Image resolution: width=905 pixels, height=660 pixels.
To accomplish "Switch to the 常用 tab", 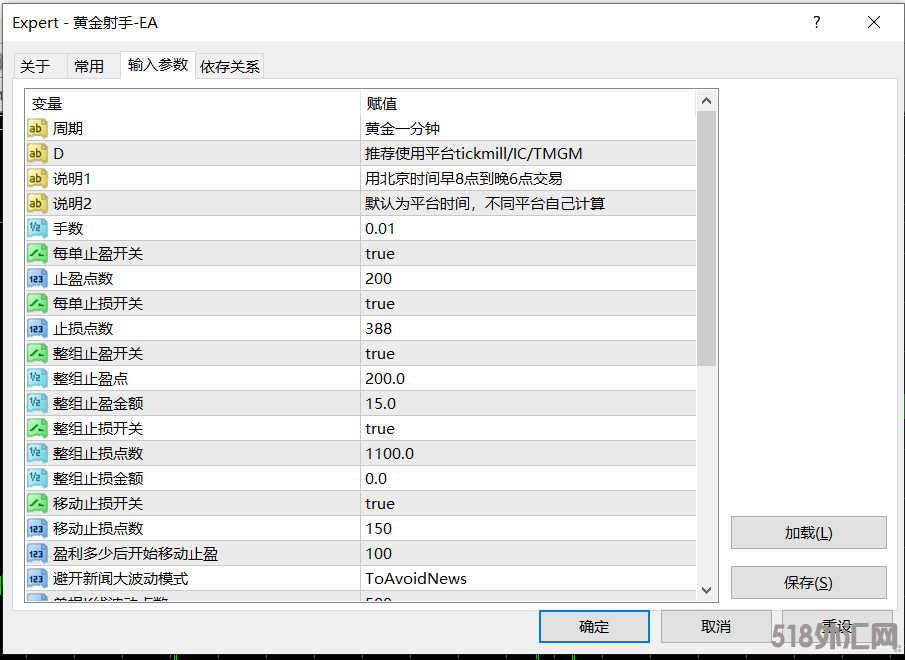I will 89,66.
